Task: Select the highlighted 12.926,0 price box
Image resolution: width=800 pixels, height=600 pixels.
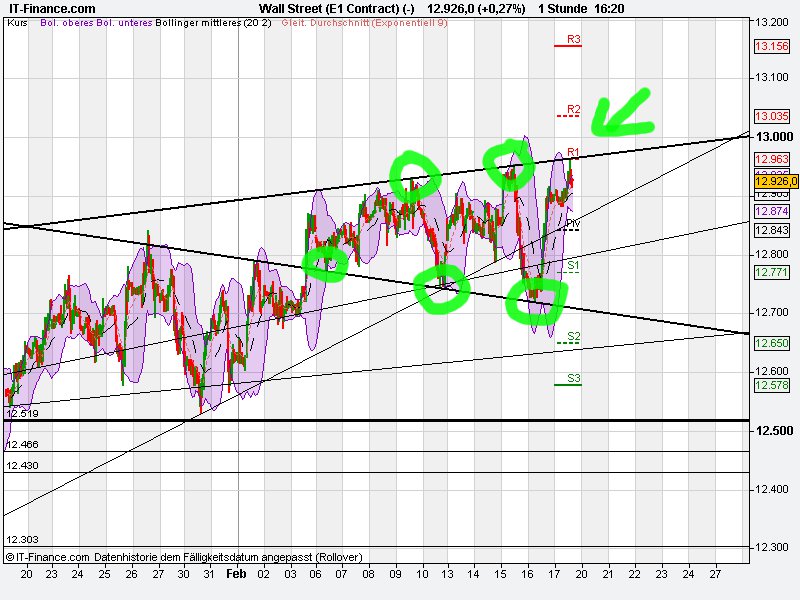Action: pos(774,182)
